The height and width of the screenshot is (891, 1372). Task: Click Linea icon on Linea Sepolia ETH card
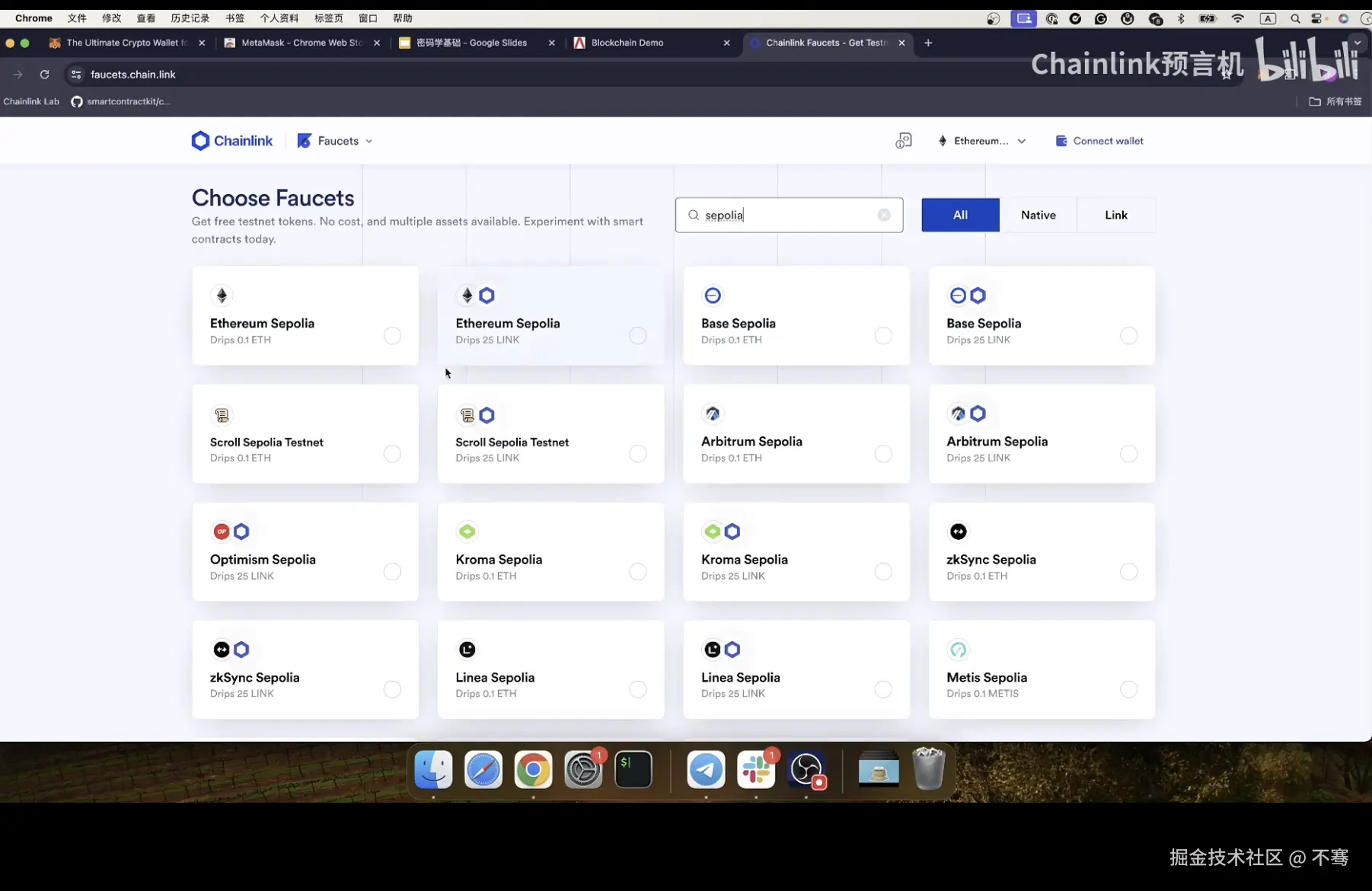[467, 650]
